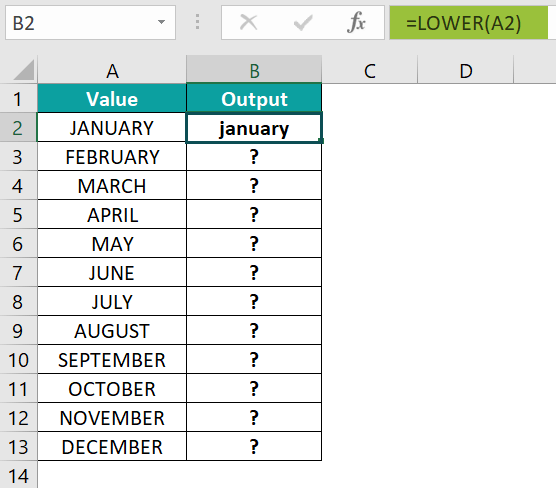Click the Enter checkmark formula icon
Viewport: 556px width, 488px height.
(303, 22)
